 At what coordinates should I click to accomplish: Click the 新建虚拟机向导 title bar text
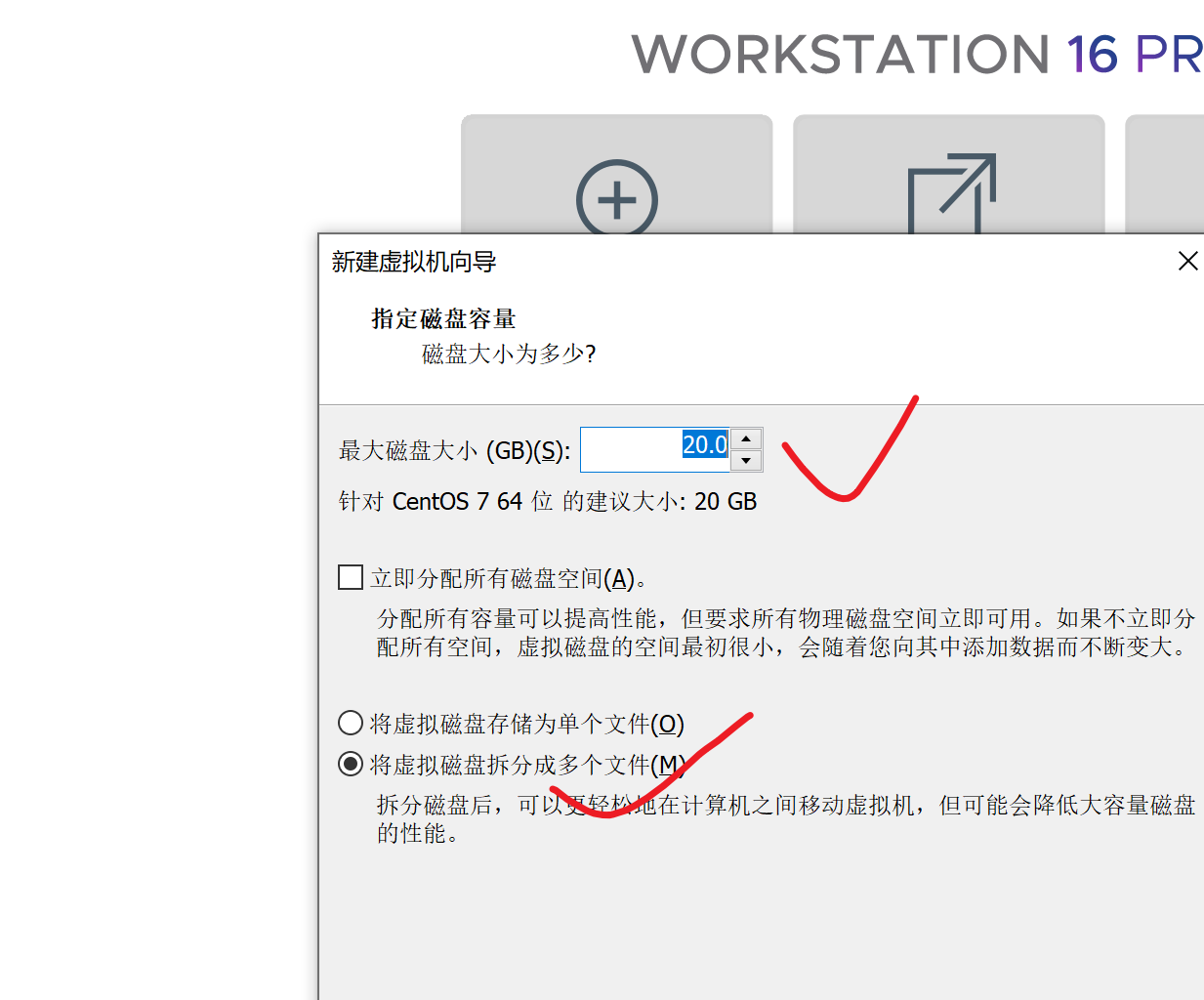click(414, 262)
